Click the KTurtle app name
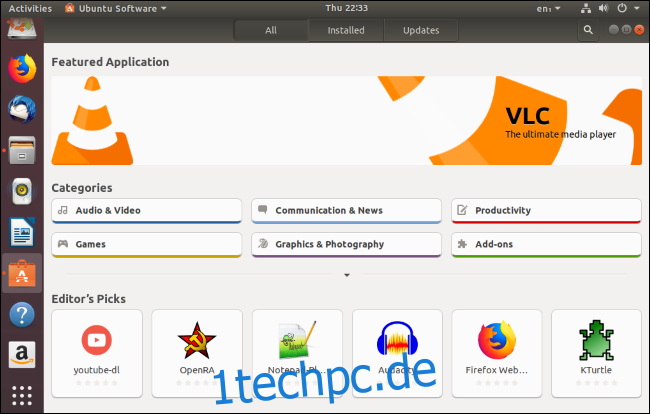The height and width of the screenshot is (414, 650). coord(596,370)
